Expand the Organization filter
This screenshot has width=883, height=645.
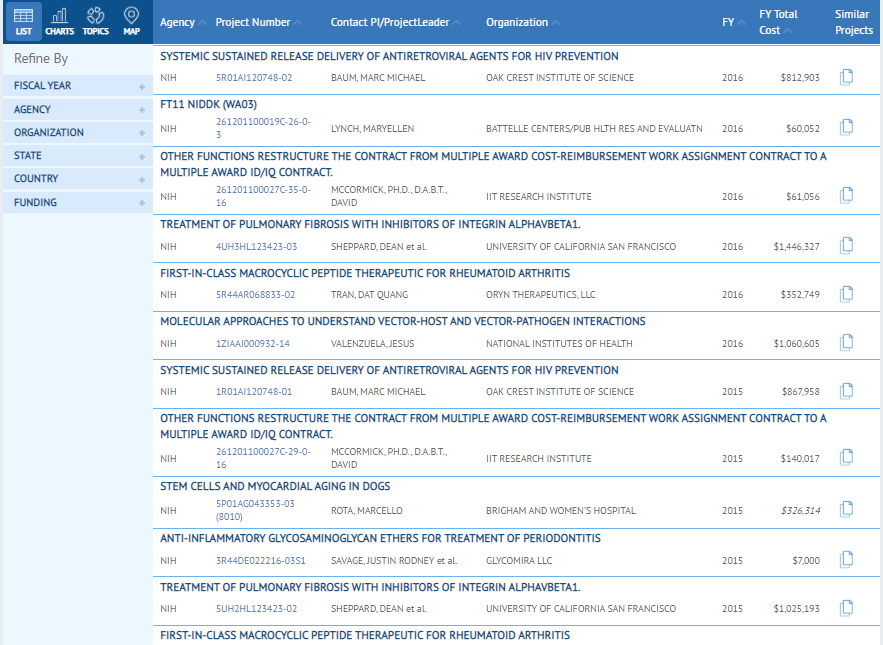tap(78, 132)
